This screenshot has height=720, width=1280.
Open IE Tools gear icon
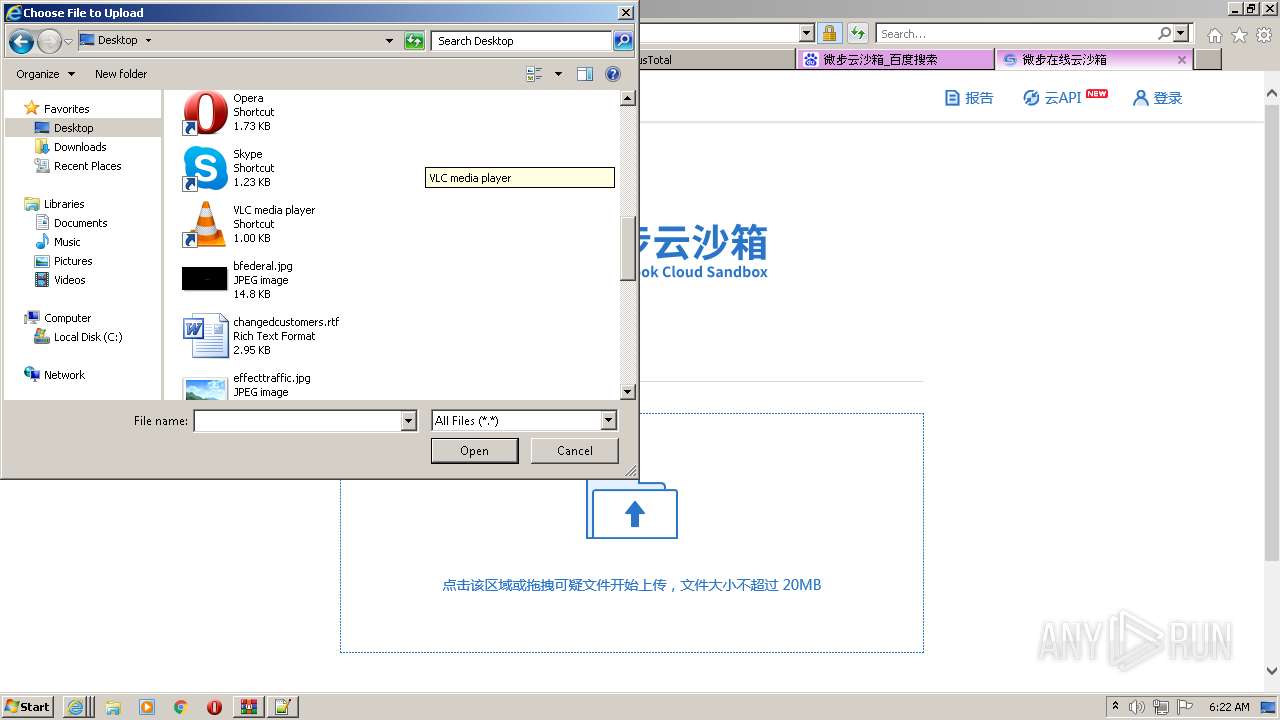click(x=1264, y=35)
